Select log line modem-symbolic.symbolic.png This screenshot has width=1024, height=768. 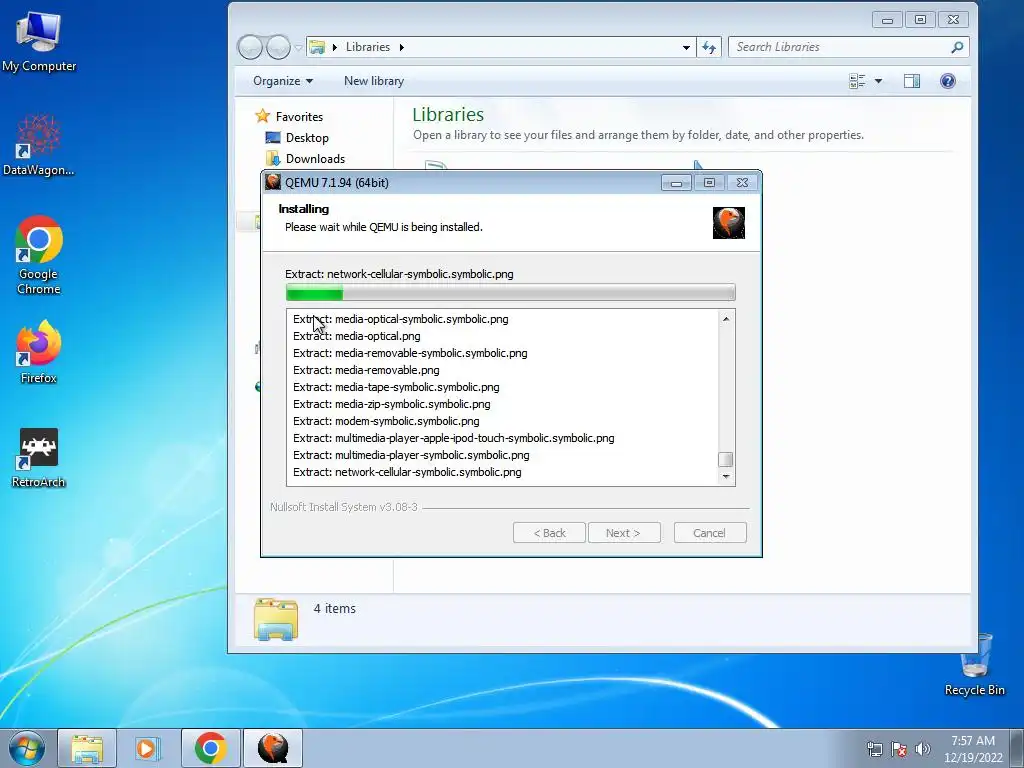pos(386,421)
